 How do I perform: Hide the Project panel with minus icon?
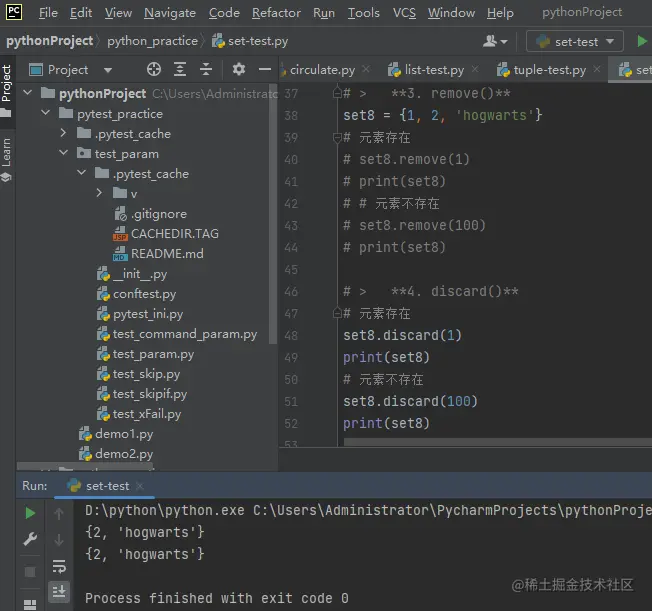[x=265, y=69]
